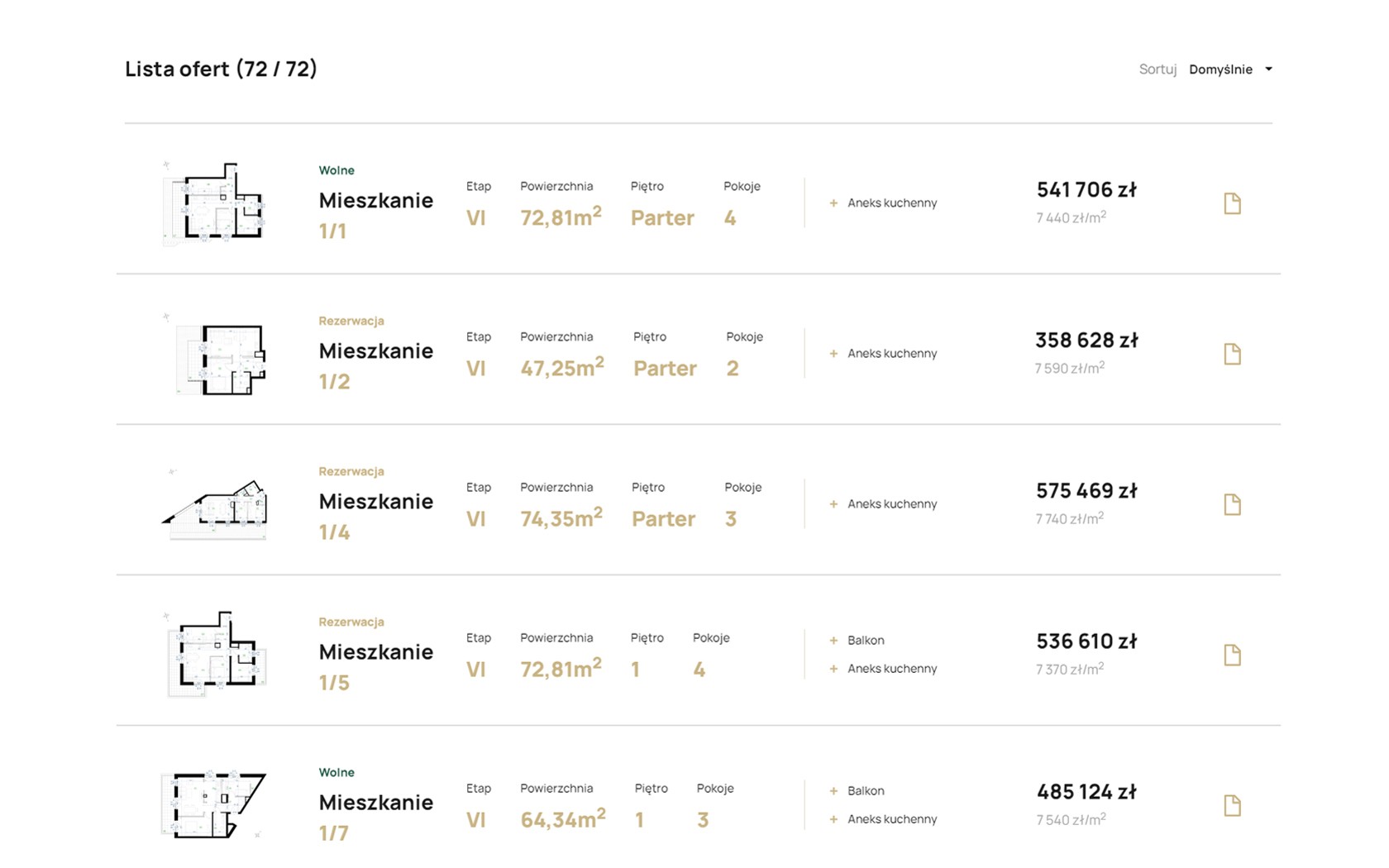Open document icon for Mieszkanie 1/5
The width and height of the screenshot is (1389, 868).
click(1232, 655)
